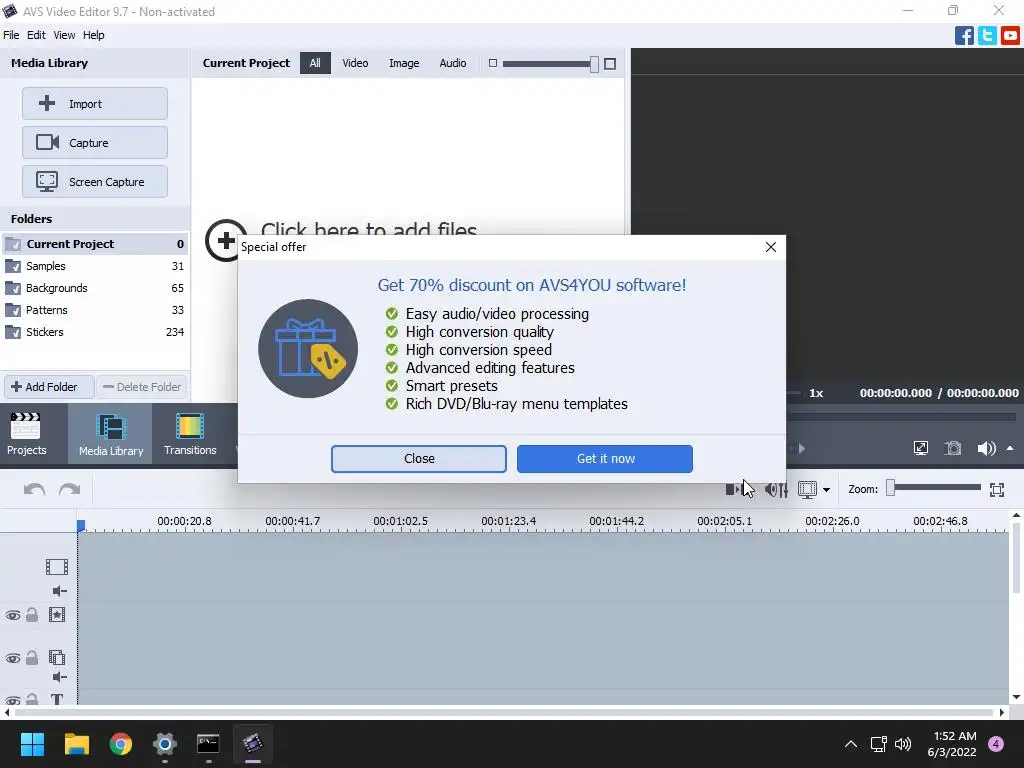Viewport: 1024px width, 768px height.
Task: Select the Samples folder
Action: (x=95, y=266)
